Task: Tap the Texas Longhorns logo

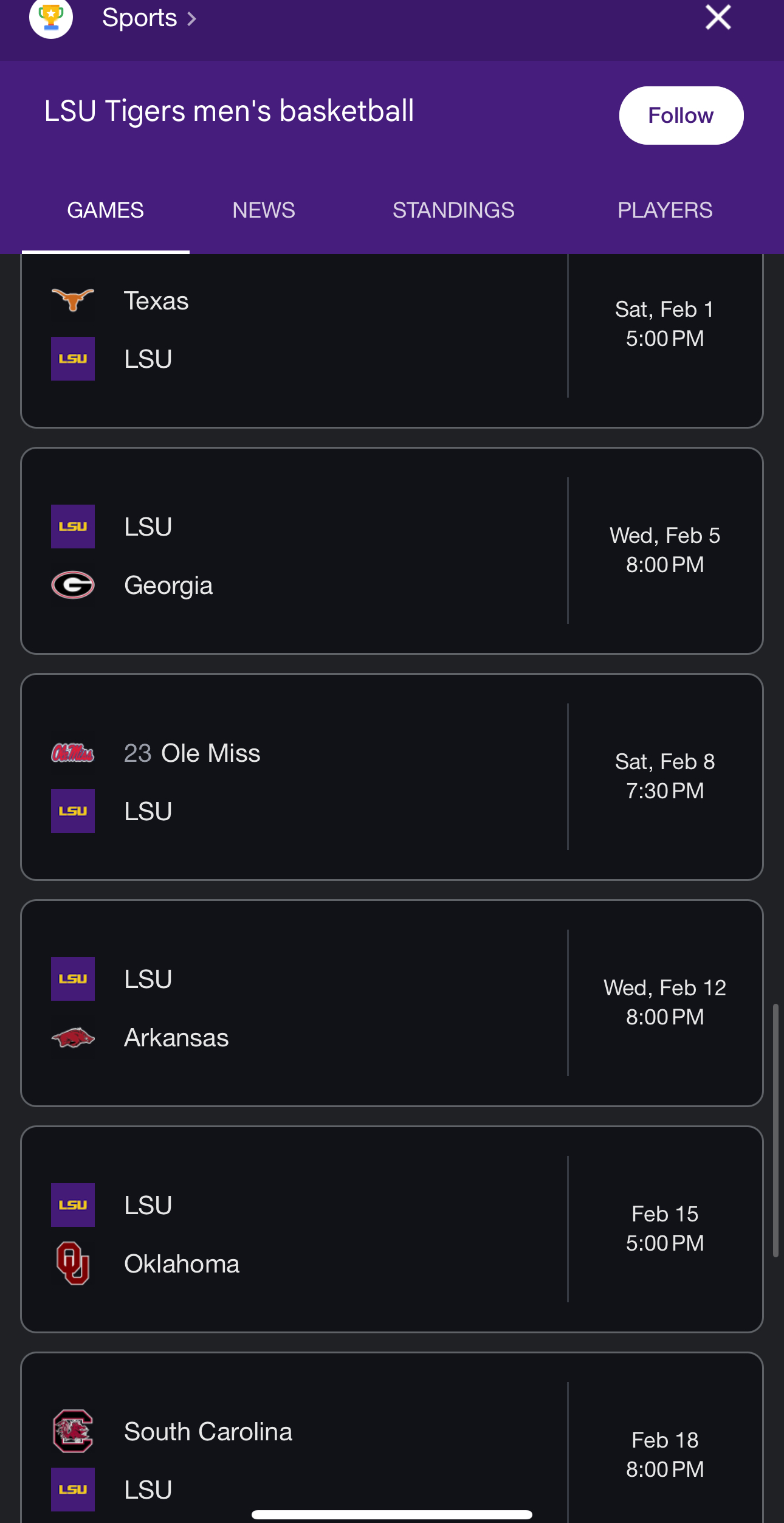Action: (73, 300)
